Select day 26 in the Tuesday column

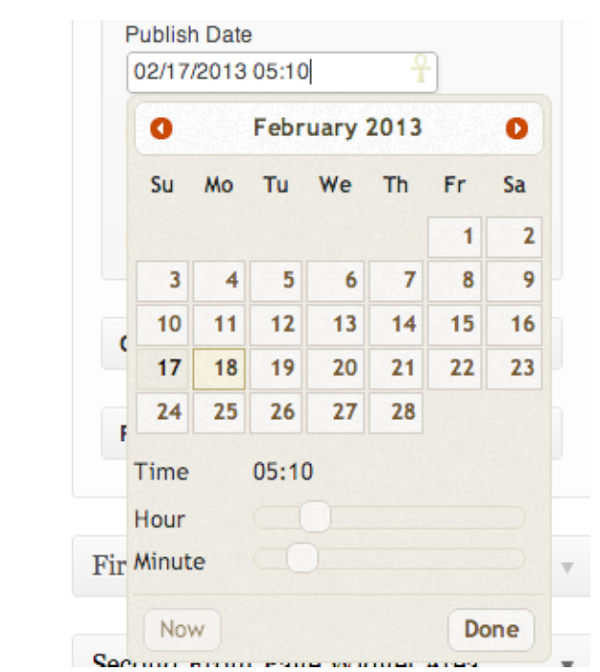[276, 412]
